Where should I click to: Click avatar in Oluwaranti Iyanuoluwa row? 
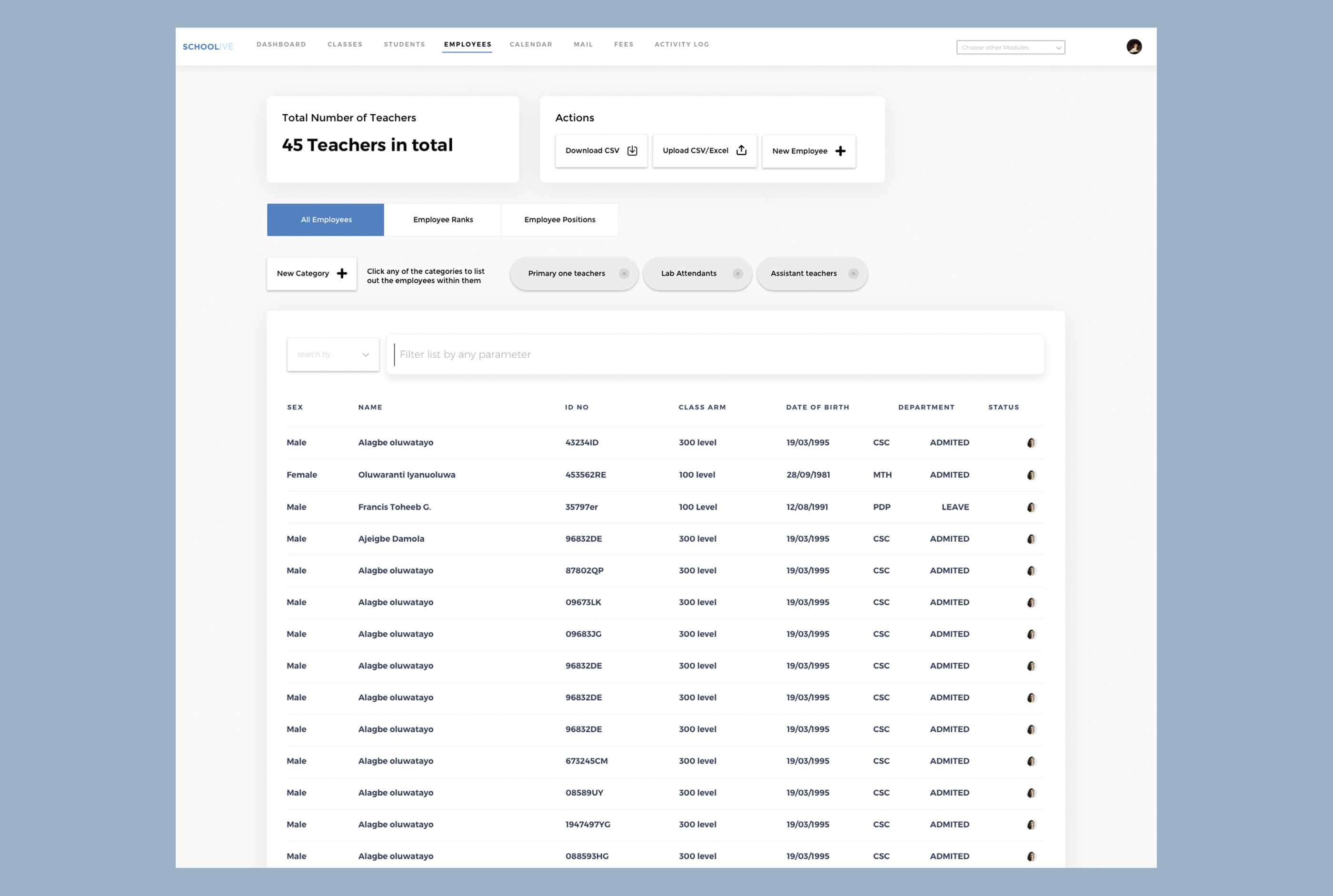point(1031,475)
